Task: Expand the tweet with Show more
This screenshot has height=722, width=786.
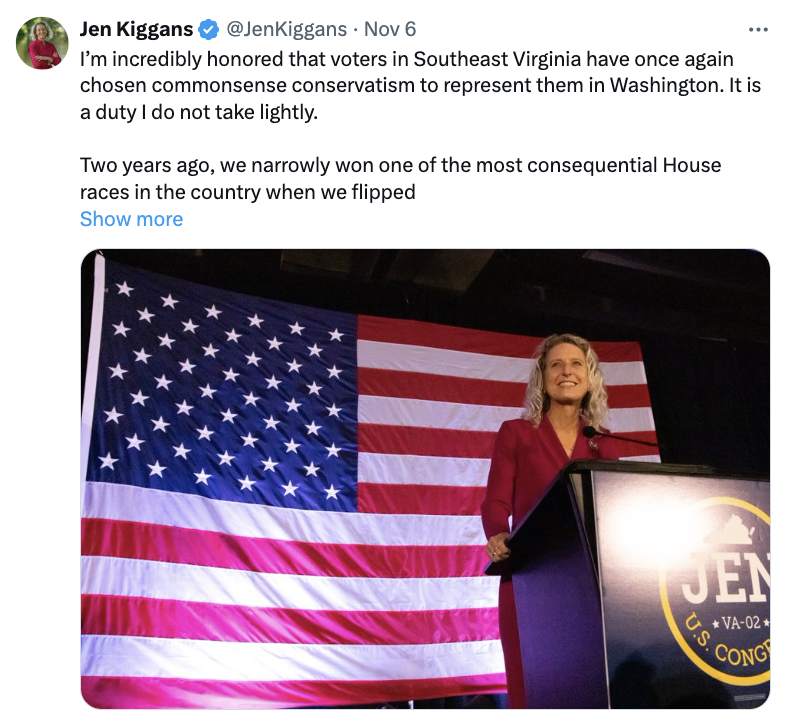Action: [131, 219]
